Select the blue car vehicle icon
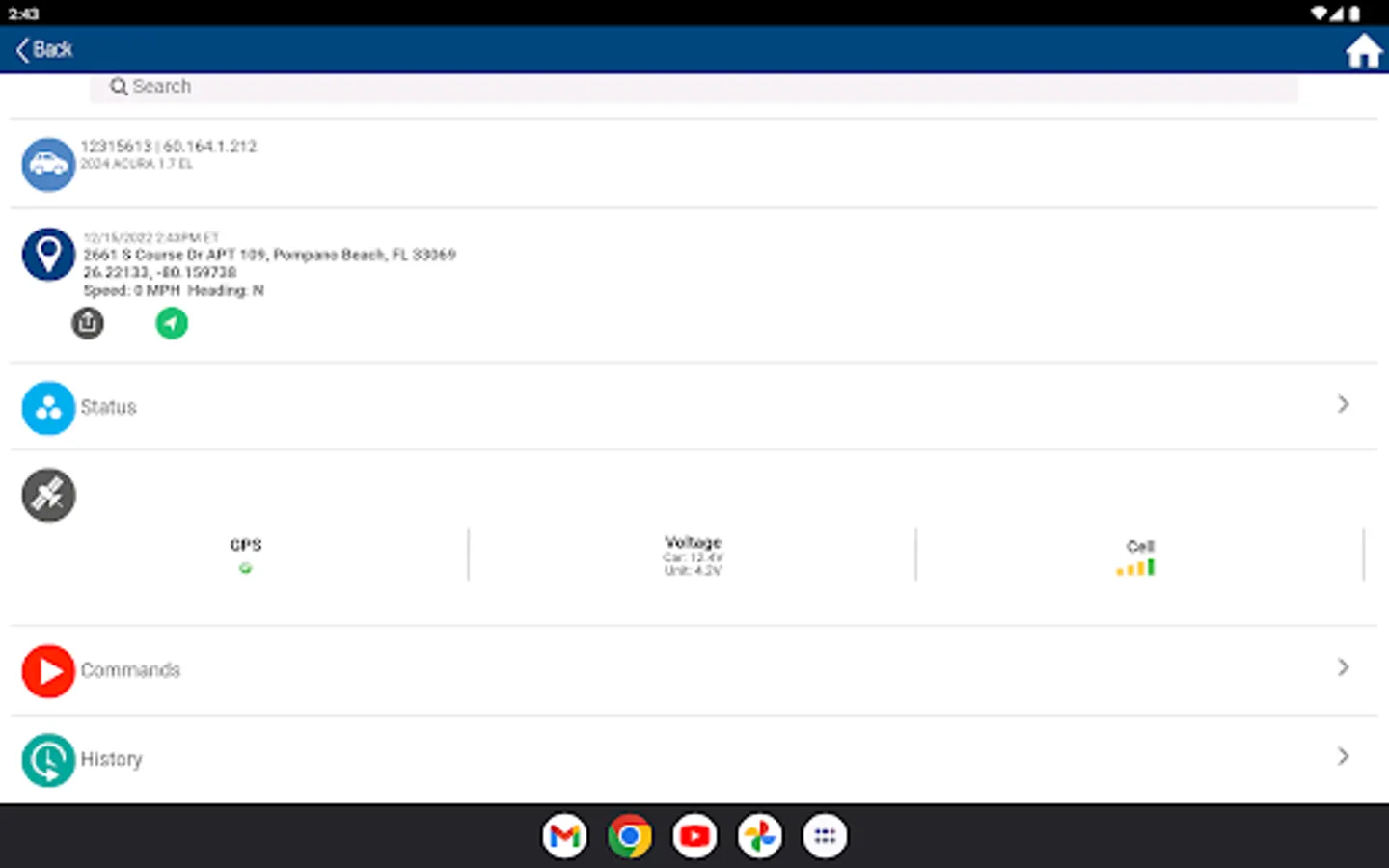1389x868 pixels. pyautogui.click(x=48, y=164)
